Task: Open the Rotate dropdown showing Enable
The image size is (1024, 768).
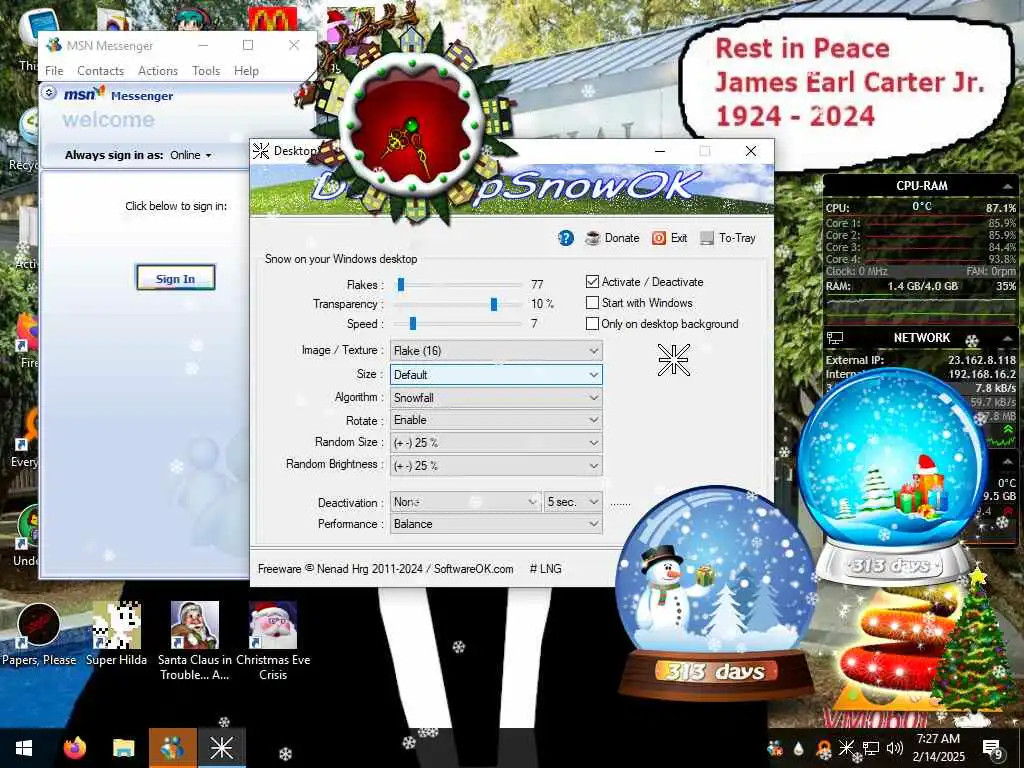Action: click(x=496, y=420)
